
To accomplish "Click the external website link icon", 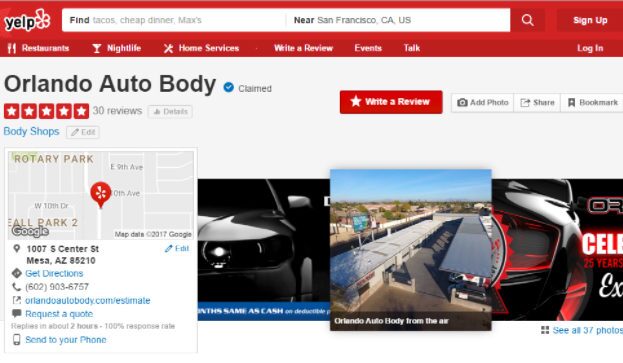I will (x=16, y=300).
